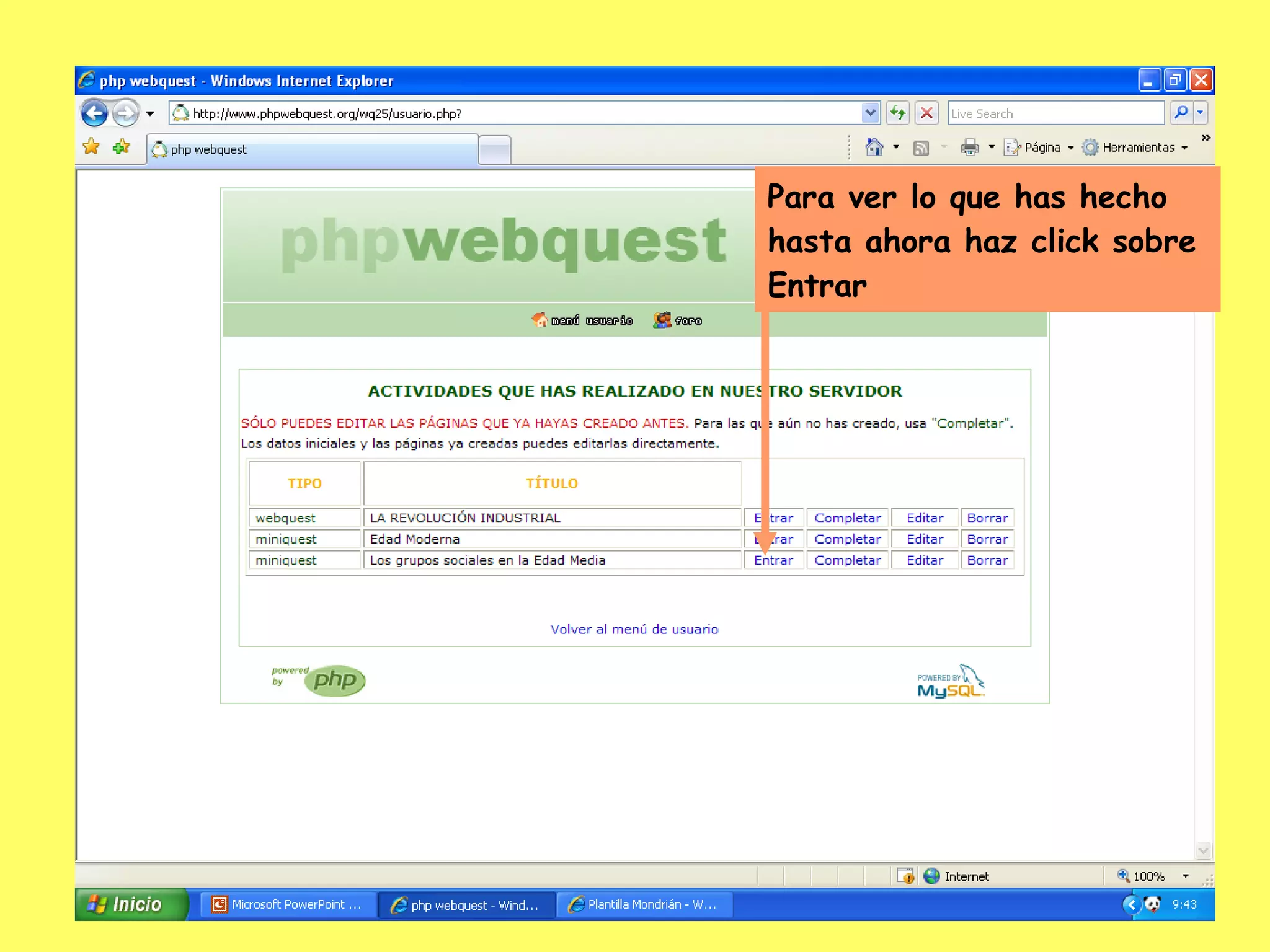Click Completar for LA REVOLUCIÓN INDUSTRIAL

click(847, 518)
